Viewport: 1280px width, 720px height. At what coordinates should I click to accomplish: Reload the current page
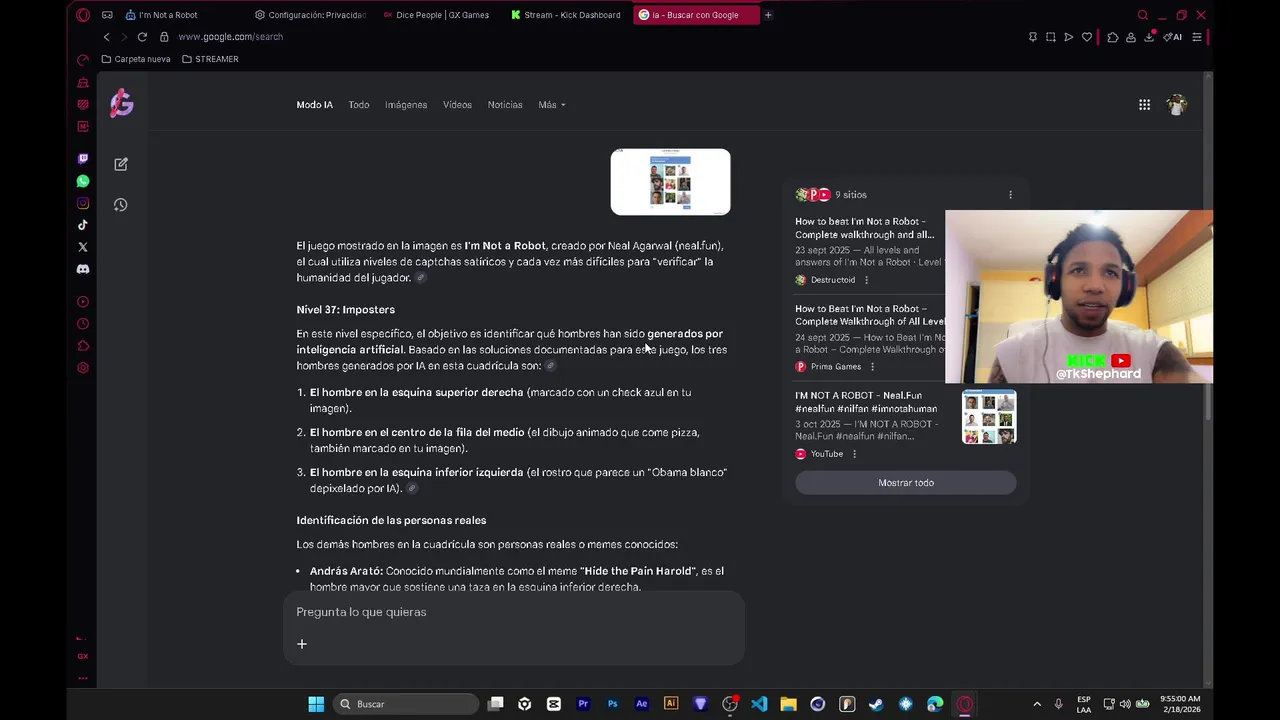(x=142, y=37)
